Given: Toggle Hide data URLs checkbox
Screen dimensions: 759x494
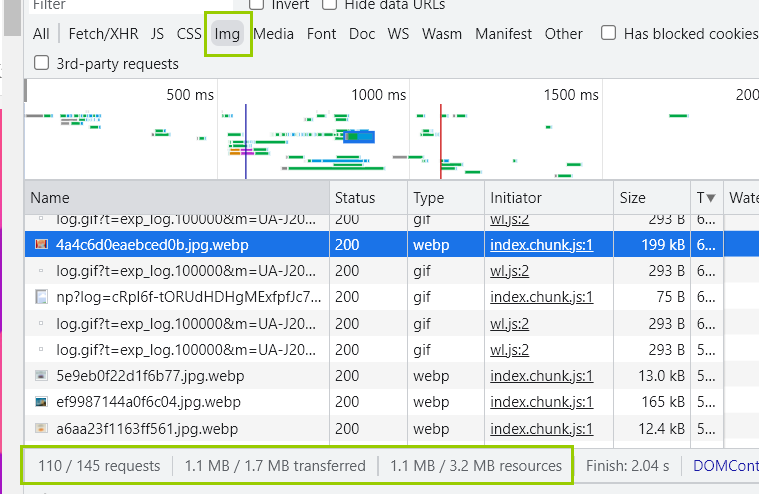Looking at the screenshot, I should 330,4.
